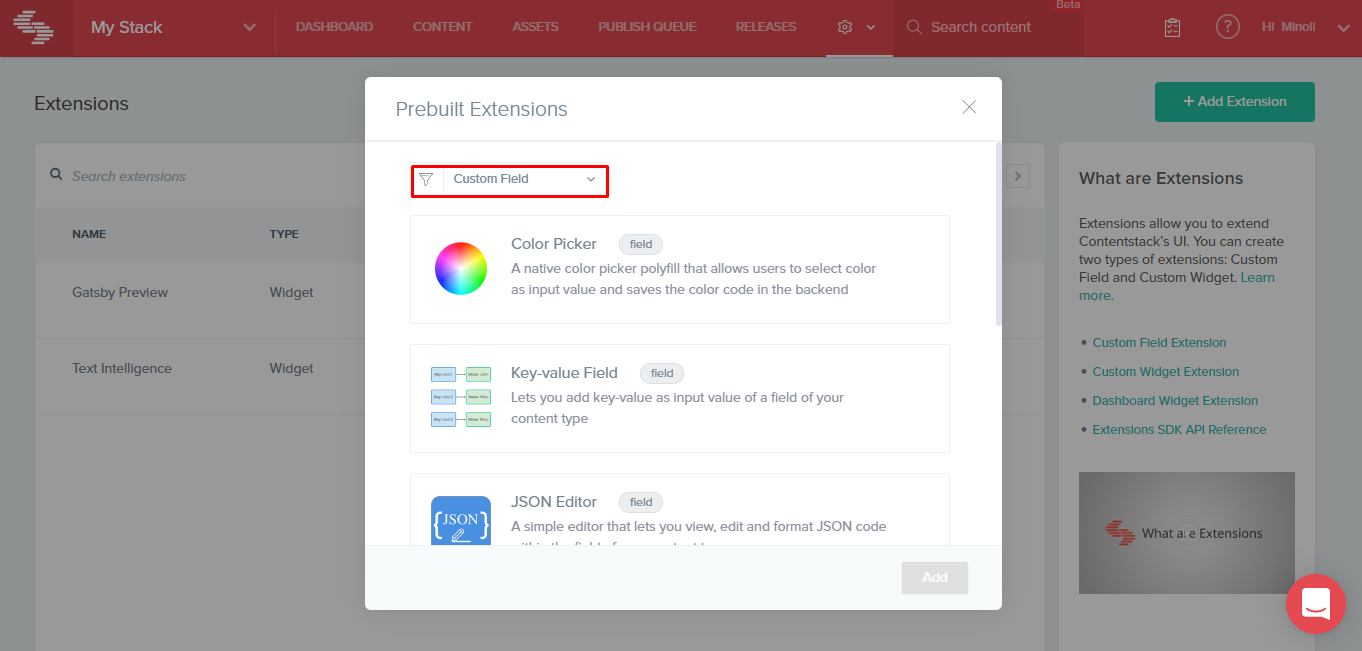Click the next page arrow in extensions list
This screenshot has height=651, width=1362.
coord(1018,176)
